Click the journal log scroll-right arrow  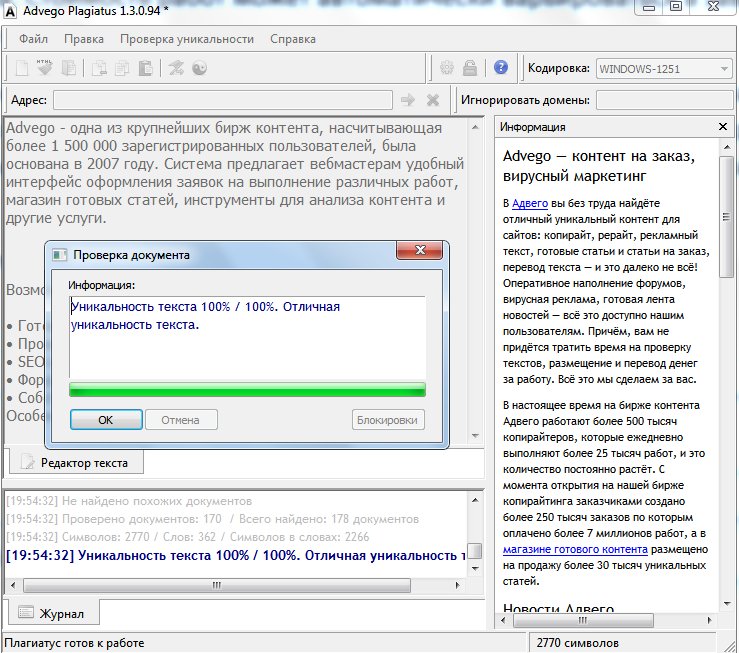pyautogui.click(x=457, y=585)
